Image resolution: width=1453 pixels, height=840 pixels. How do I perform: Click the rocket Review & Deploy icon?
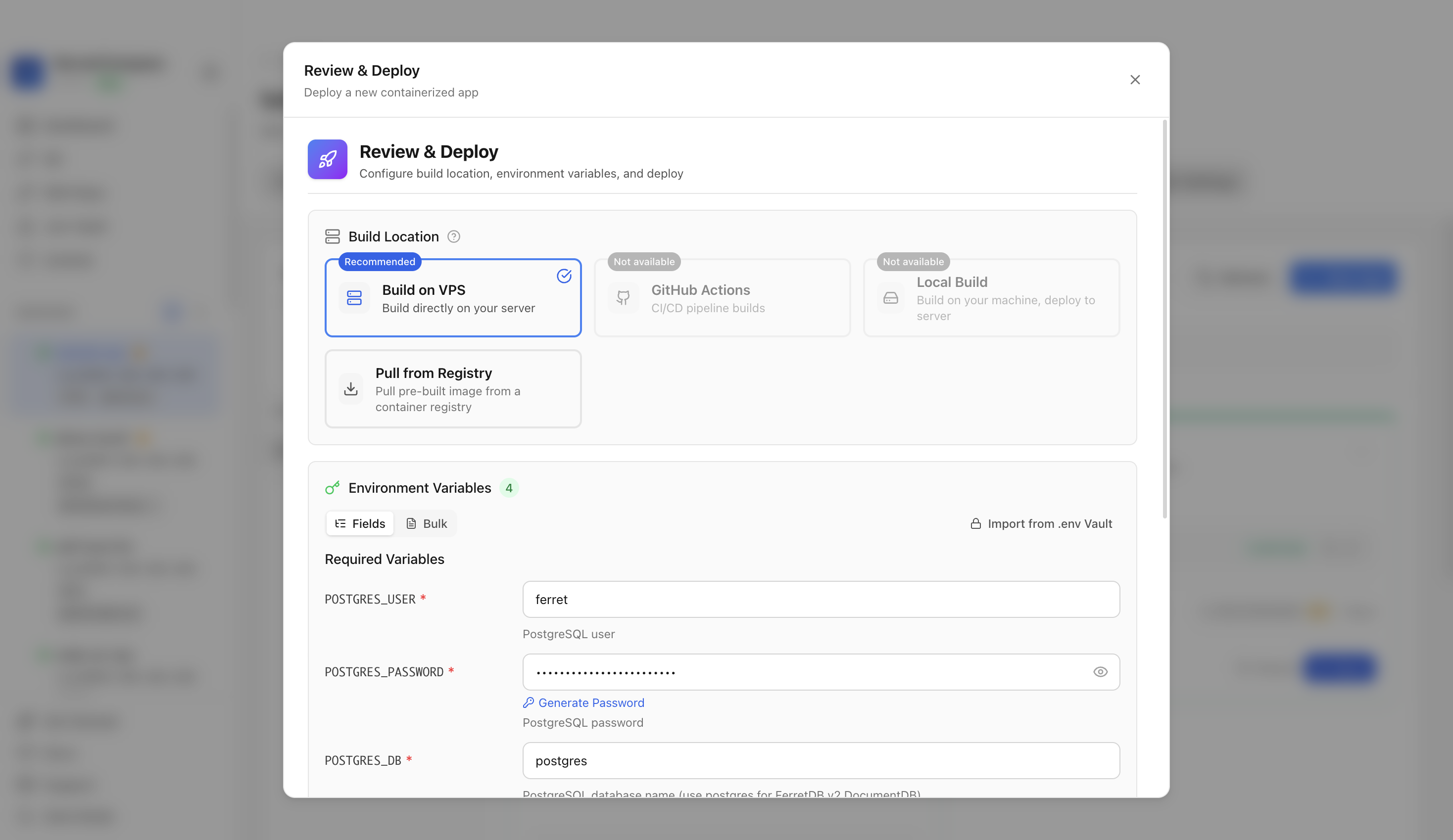pyautogui.click(x=328, y=159)
